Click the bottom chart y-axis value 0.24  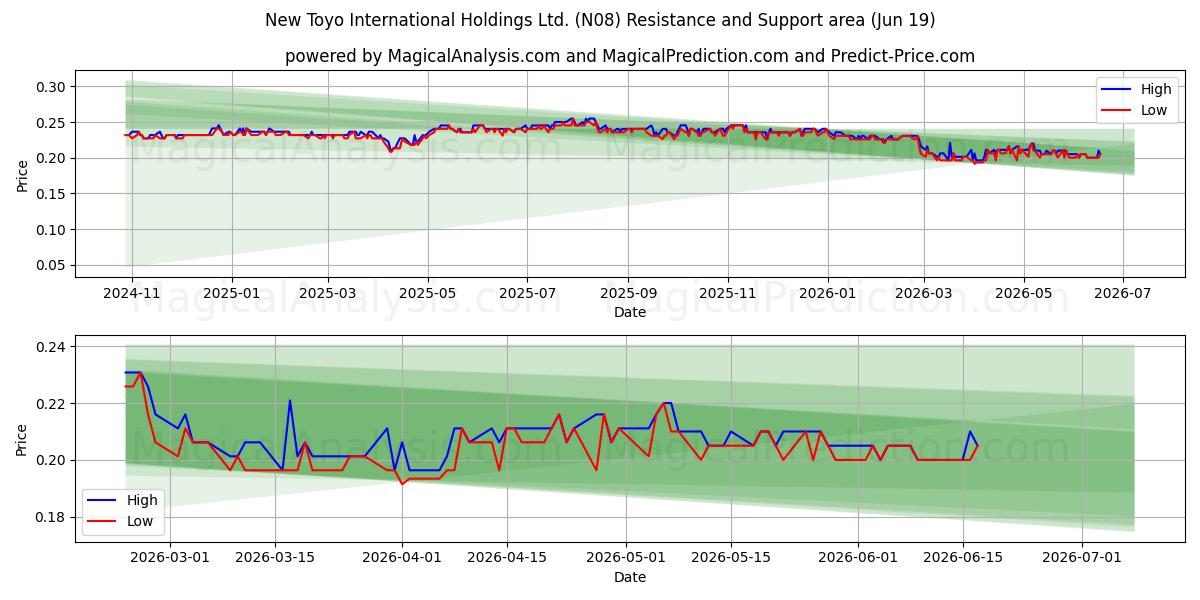[x=50, y=347]
